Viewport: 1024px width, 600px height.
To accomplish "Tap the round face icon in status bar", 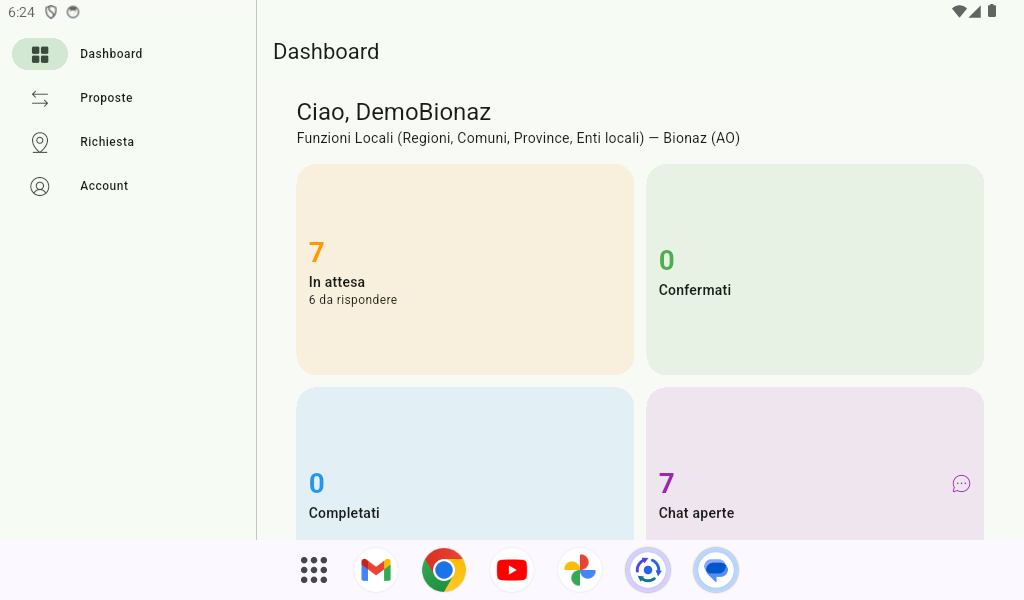I will click(x=73, y=12).
